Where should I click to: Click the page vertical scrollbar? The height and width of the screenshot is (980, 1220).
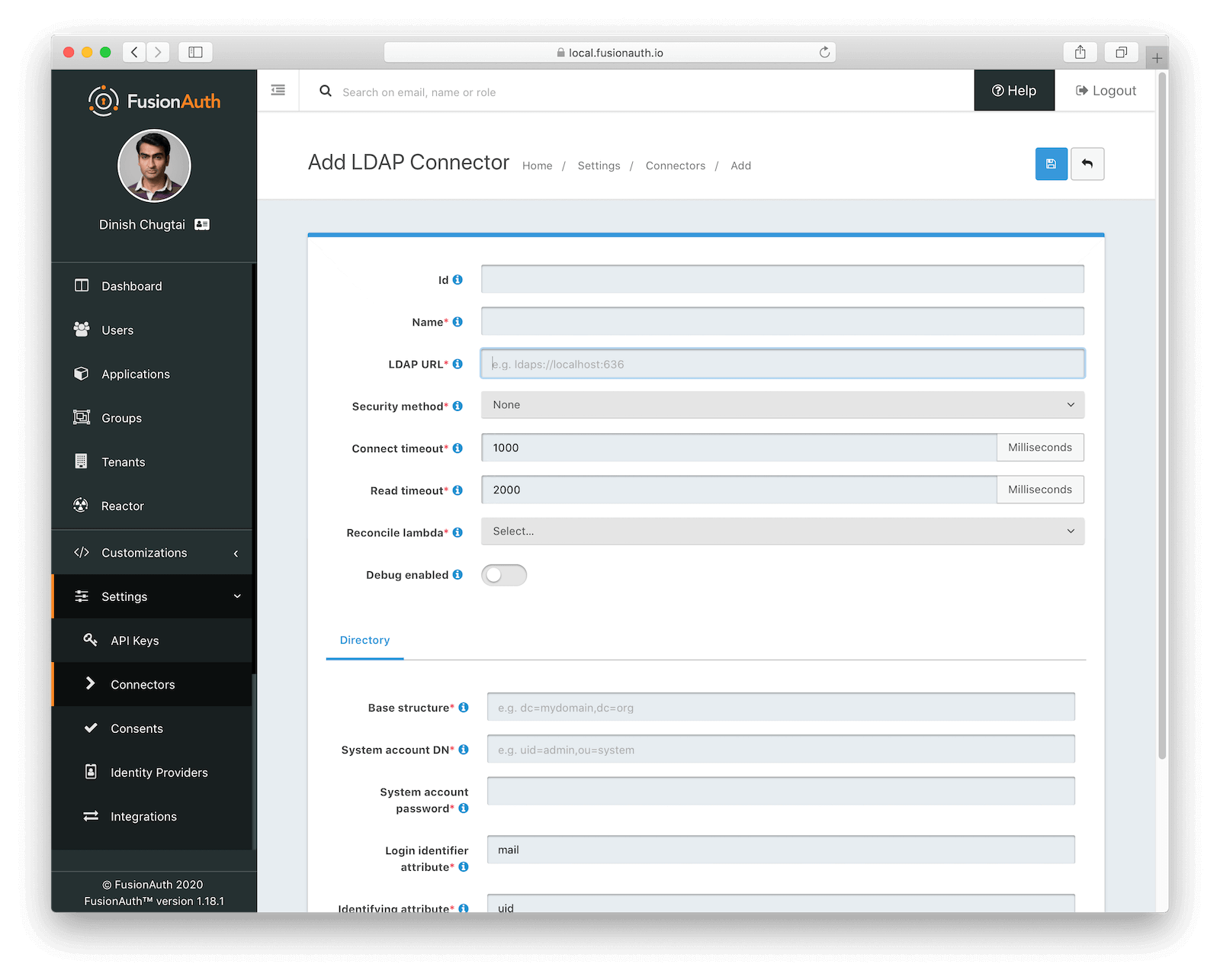[x=1163, y=416]
